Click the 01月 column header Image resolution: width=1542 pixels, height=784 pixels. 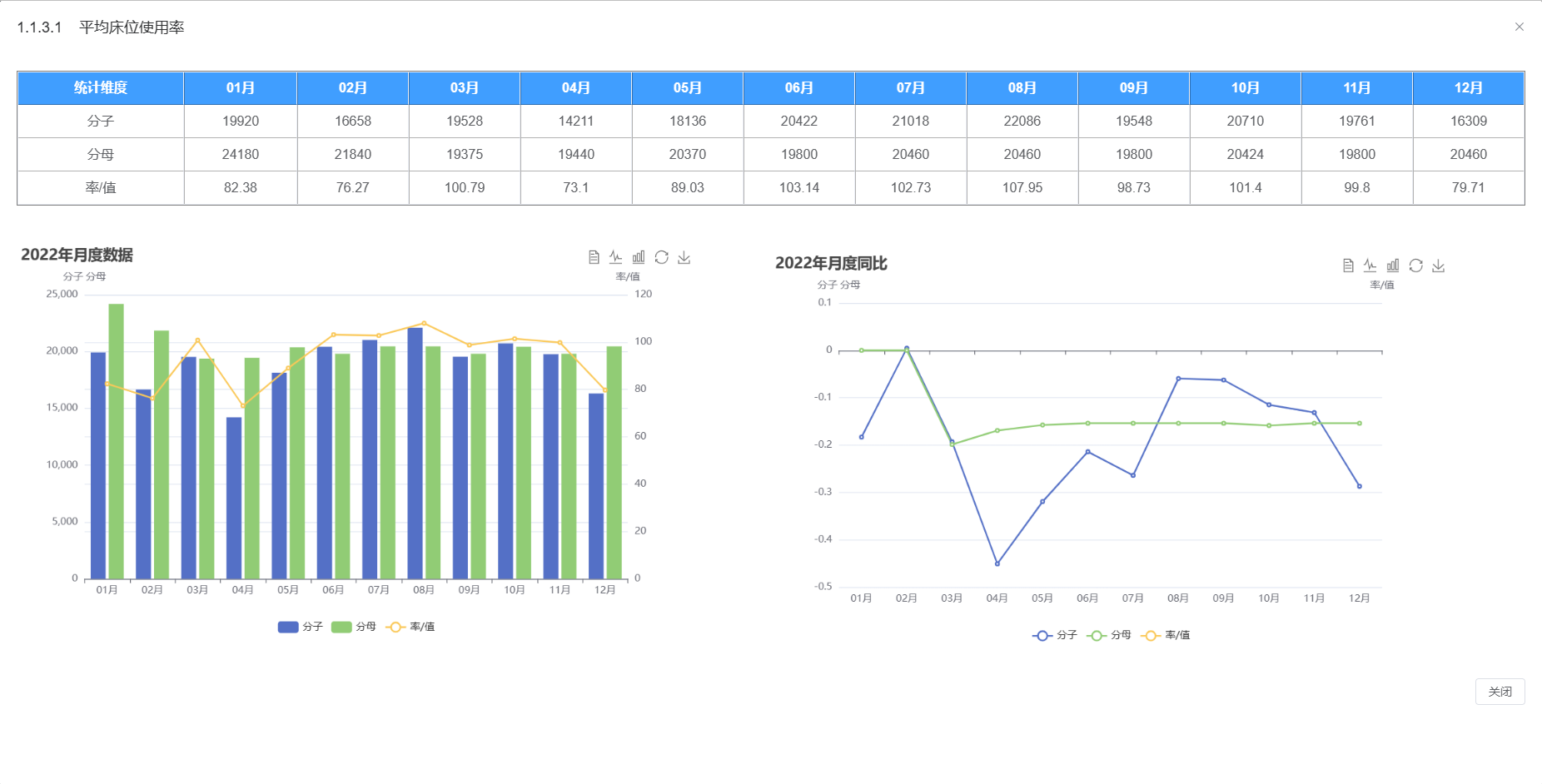pyautogui.click(x=241, y=87)
